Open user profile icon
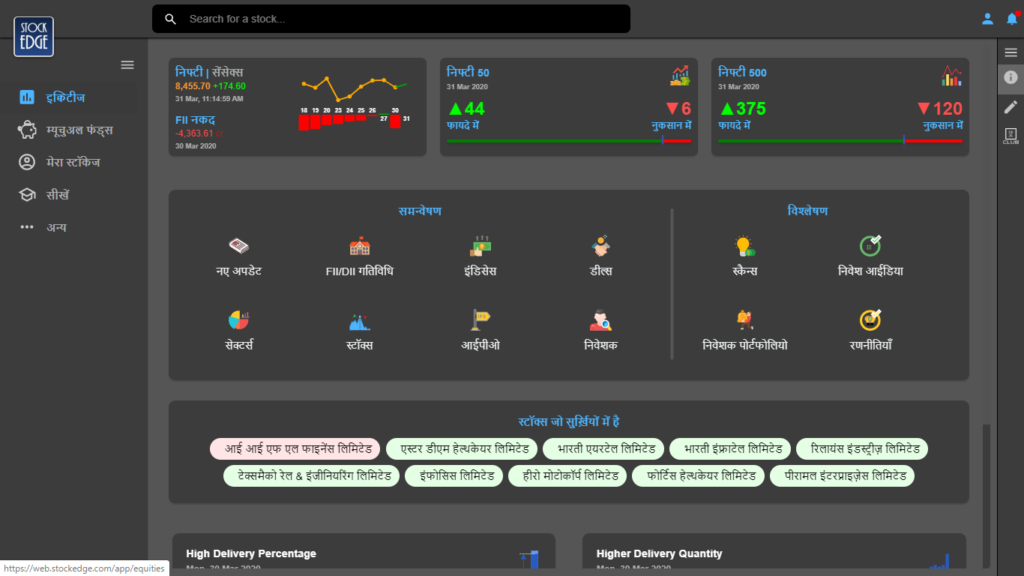The image size is (1024, 576). point(987,19)
